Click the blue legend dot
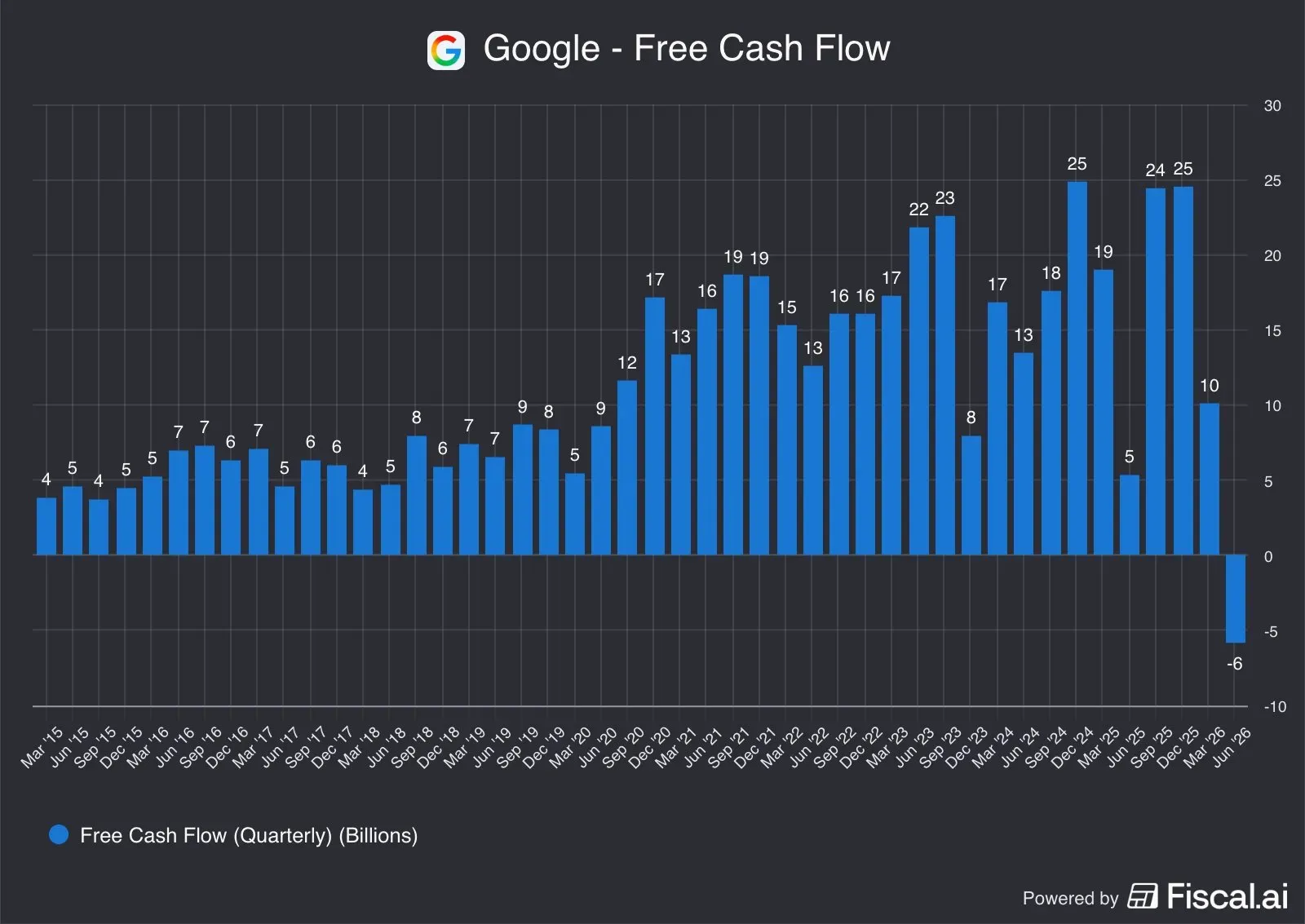This screenshot has height=924, width=1305. click(59, 834)
